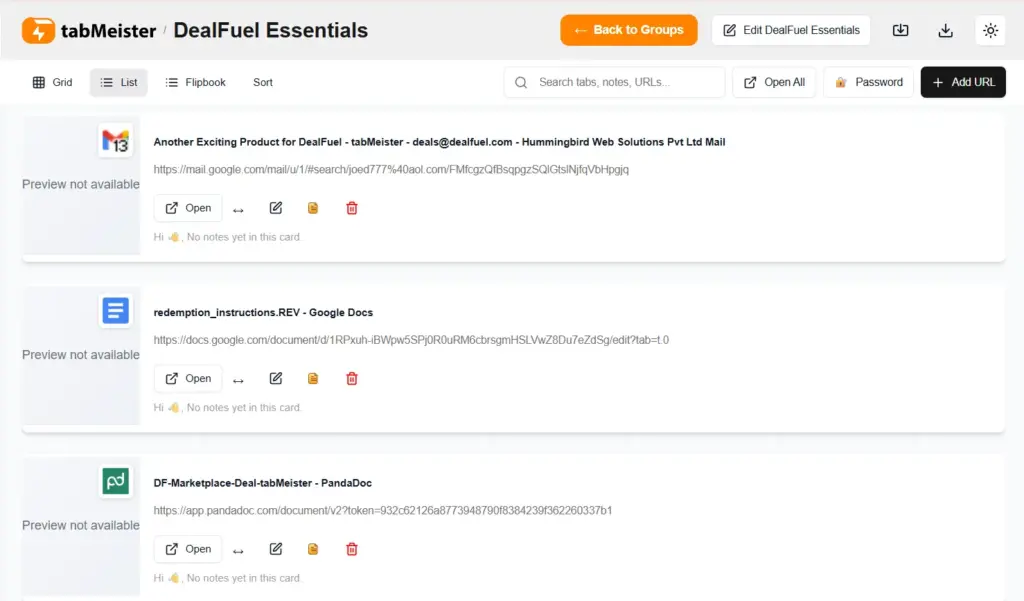Open the PandaDoc document URL link
Viewport: 1024px width, 601px height.
click(x=382, y=511)
